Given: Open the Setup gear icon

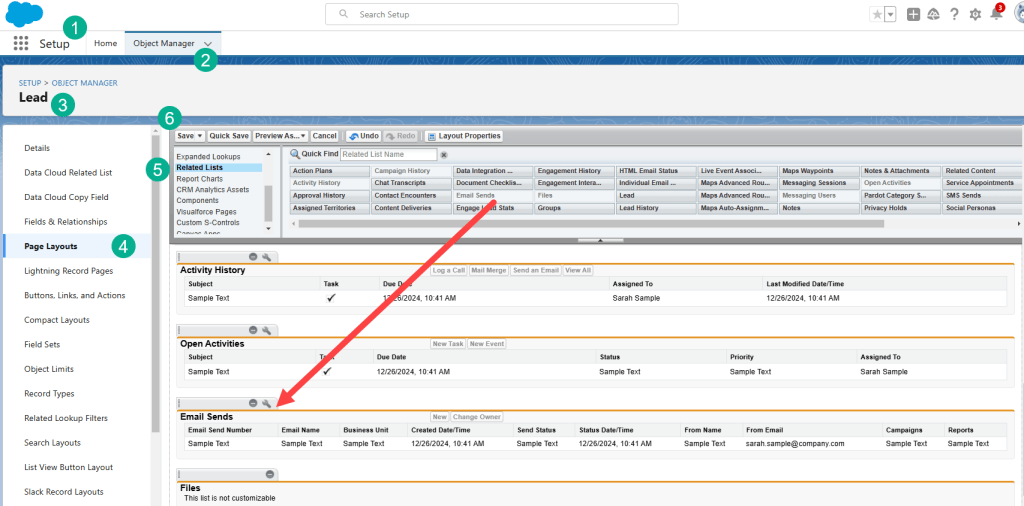Looking at the screenshot, I should coord(975,14).
